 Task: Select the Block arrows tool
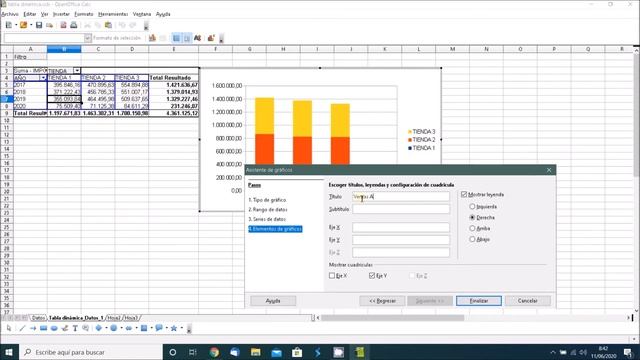pos(129,328)
